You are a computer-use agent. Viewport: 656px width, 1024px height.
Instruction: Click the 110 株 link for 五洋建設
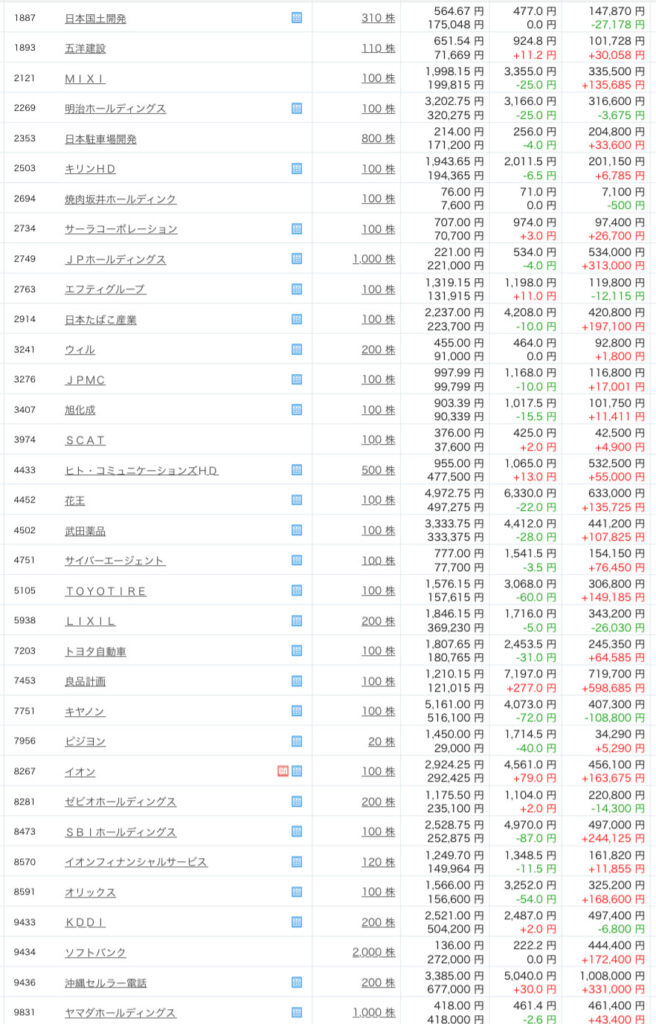coord(378,48)
